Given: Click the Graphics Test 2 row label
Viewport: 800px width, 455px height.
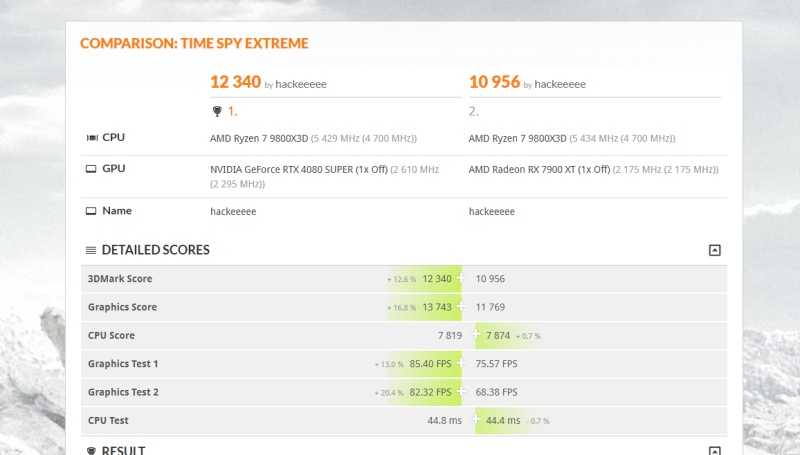Looking at the screenshot, I should (x=123, y=392).
